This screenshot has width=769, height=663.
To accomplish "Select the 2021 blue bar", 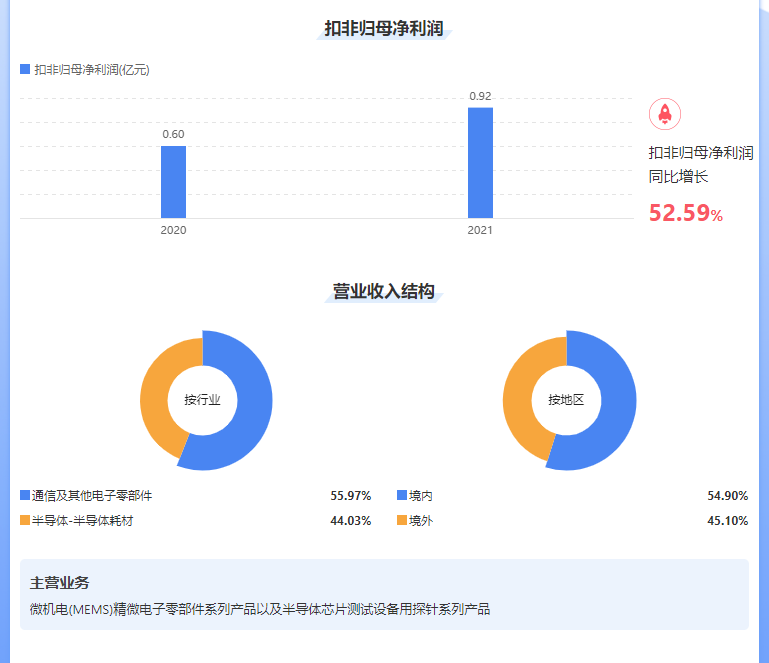I will click(480, 162).
